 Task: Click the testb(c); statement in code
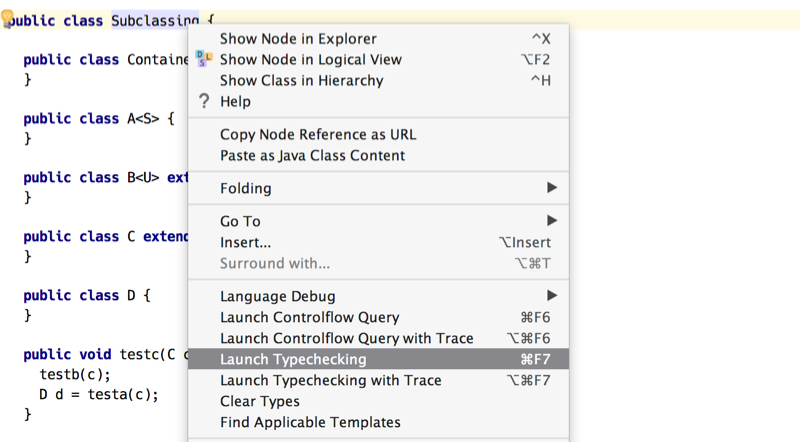coord(75,374)
